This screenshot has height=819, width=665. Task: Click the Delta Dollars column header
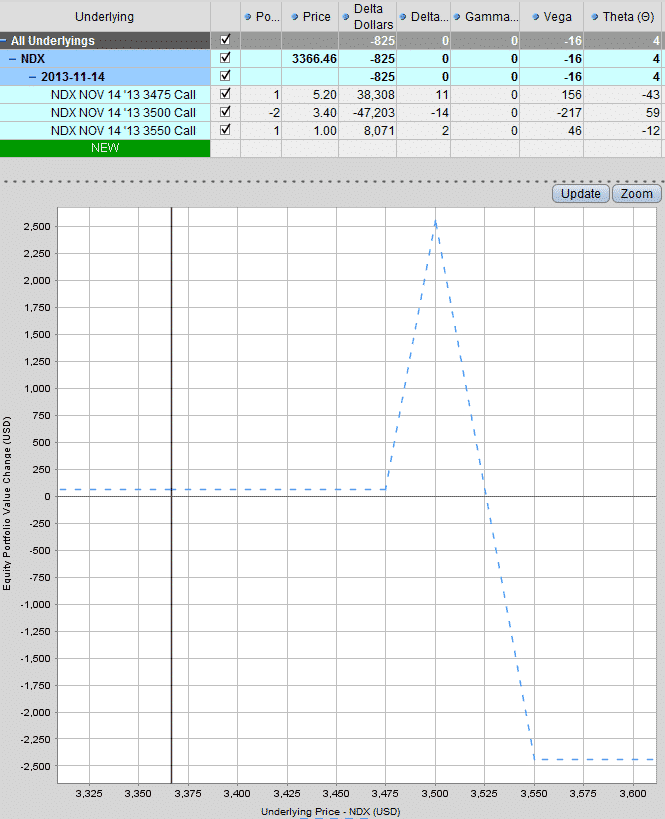pos(368,16)
